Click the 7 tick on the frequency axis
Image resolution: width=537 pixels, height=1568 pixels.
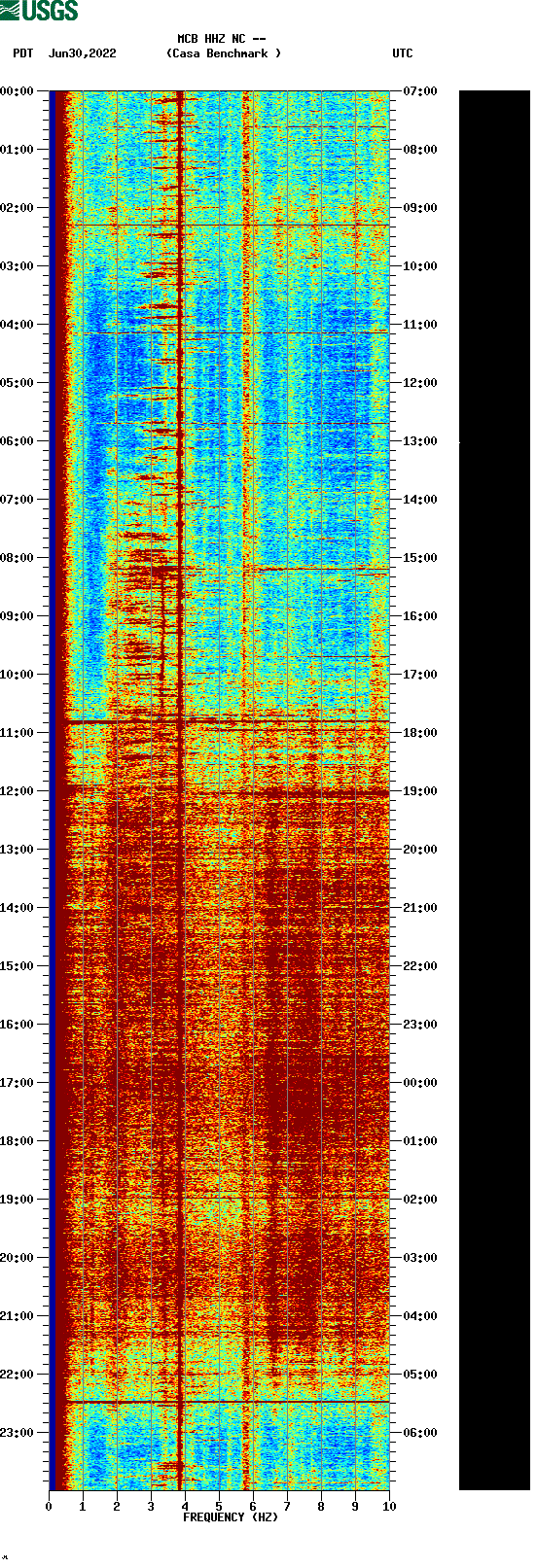tap(287, 1507)
